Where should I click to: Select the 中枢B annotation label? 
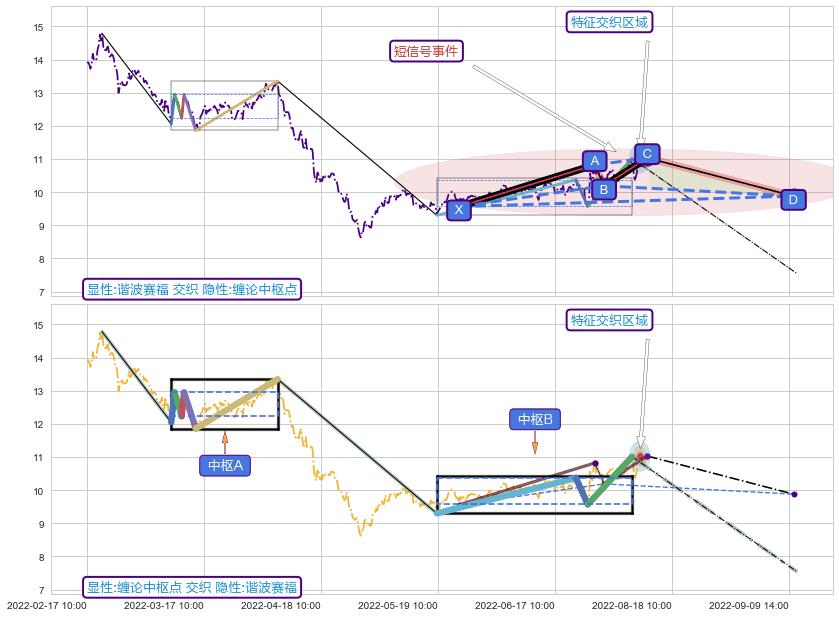pyautogui.click(x=535, y=418)
